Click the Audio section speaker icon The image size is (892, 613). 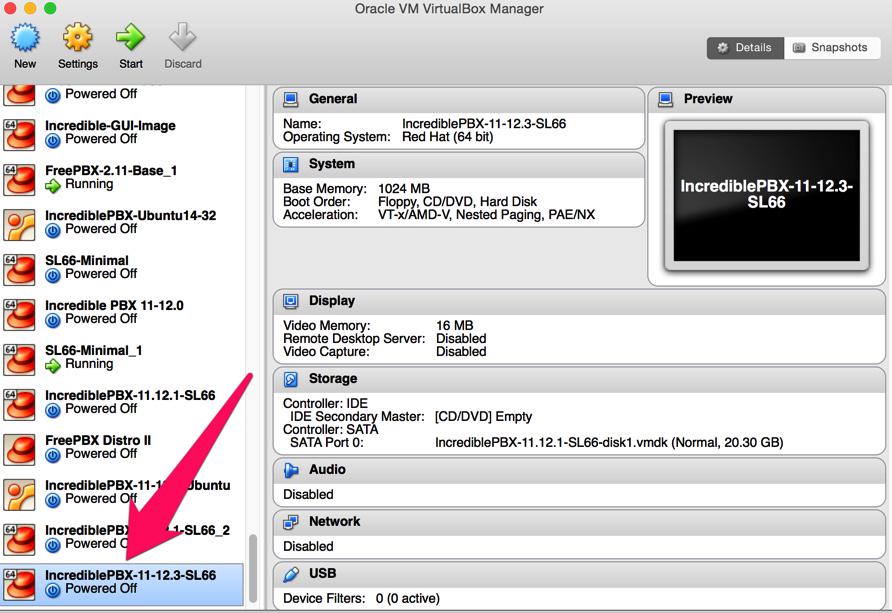[291, 470]
